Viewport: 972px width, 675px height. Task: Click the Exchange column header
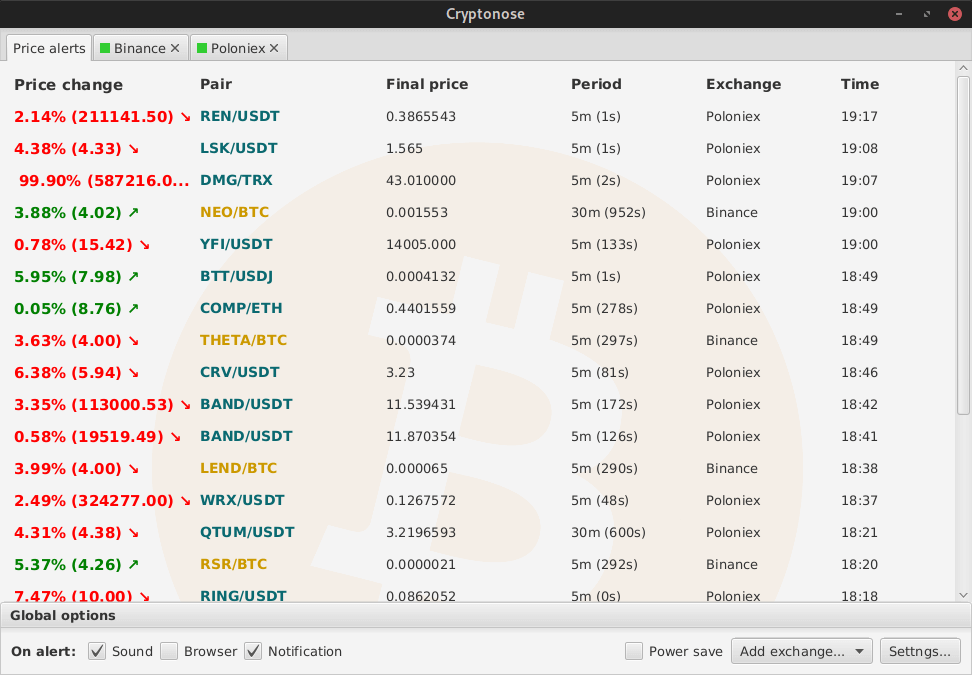(x=743, y=85)
